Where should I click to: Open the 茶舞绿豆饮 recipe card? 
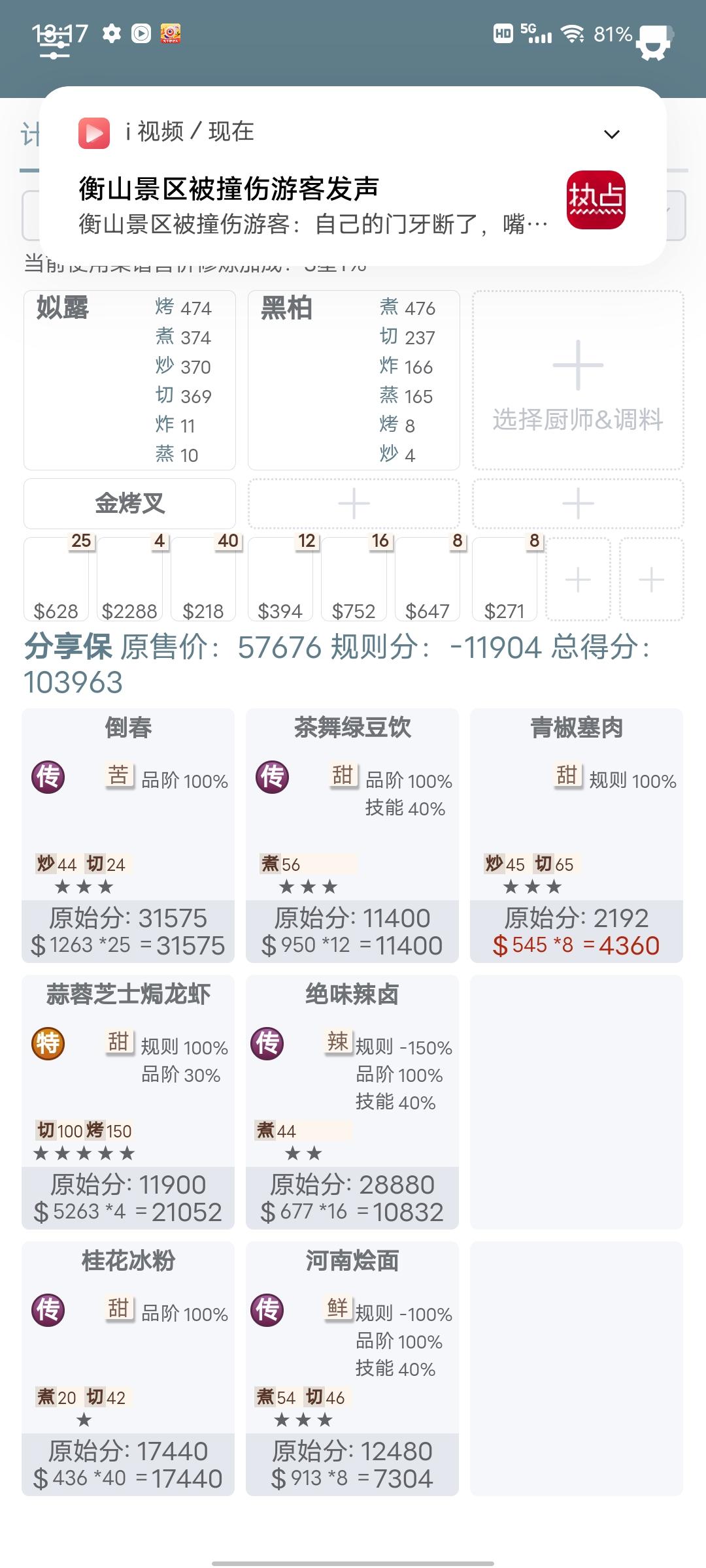[352, 836]
